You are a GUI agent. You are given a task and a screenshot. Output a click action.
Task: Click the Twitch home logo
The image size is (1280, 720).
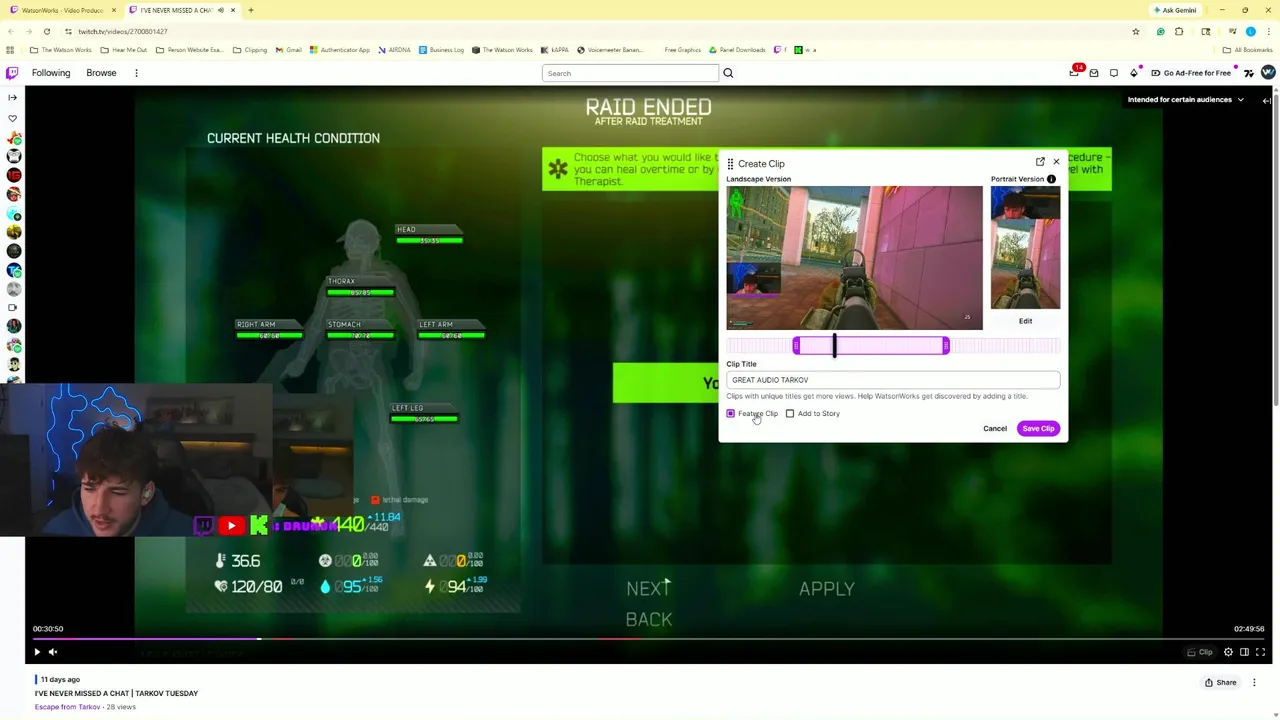(12, 73)
